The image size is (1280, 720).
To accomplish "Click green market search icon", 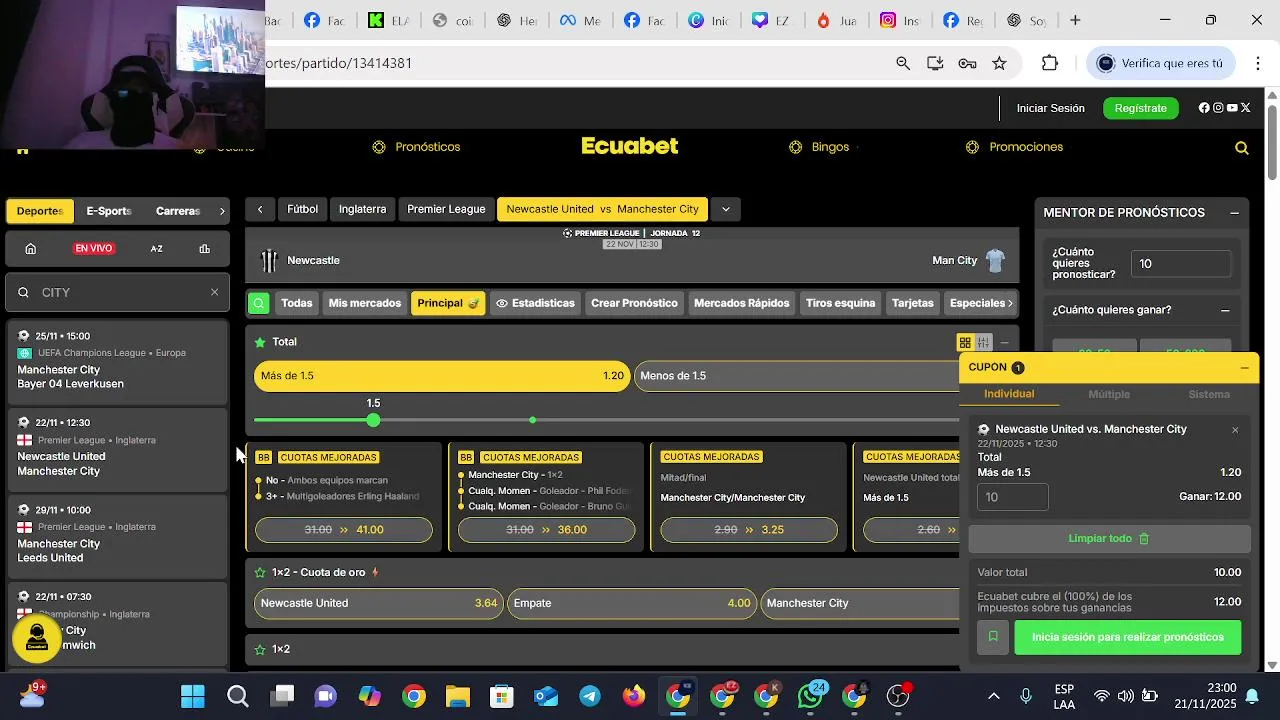I will (x=259, y=303).
